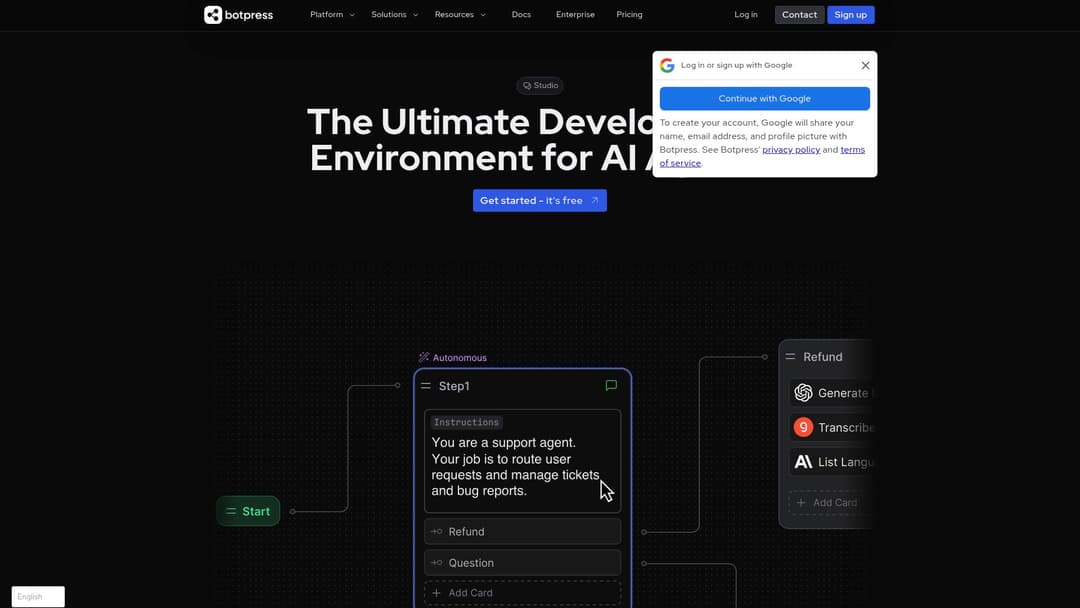Click Add Card in Step1 node
Screen dimensions: 1080x608
[522, 593]
